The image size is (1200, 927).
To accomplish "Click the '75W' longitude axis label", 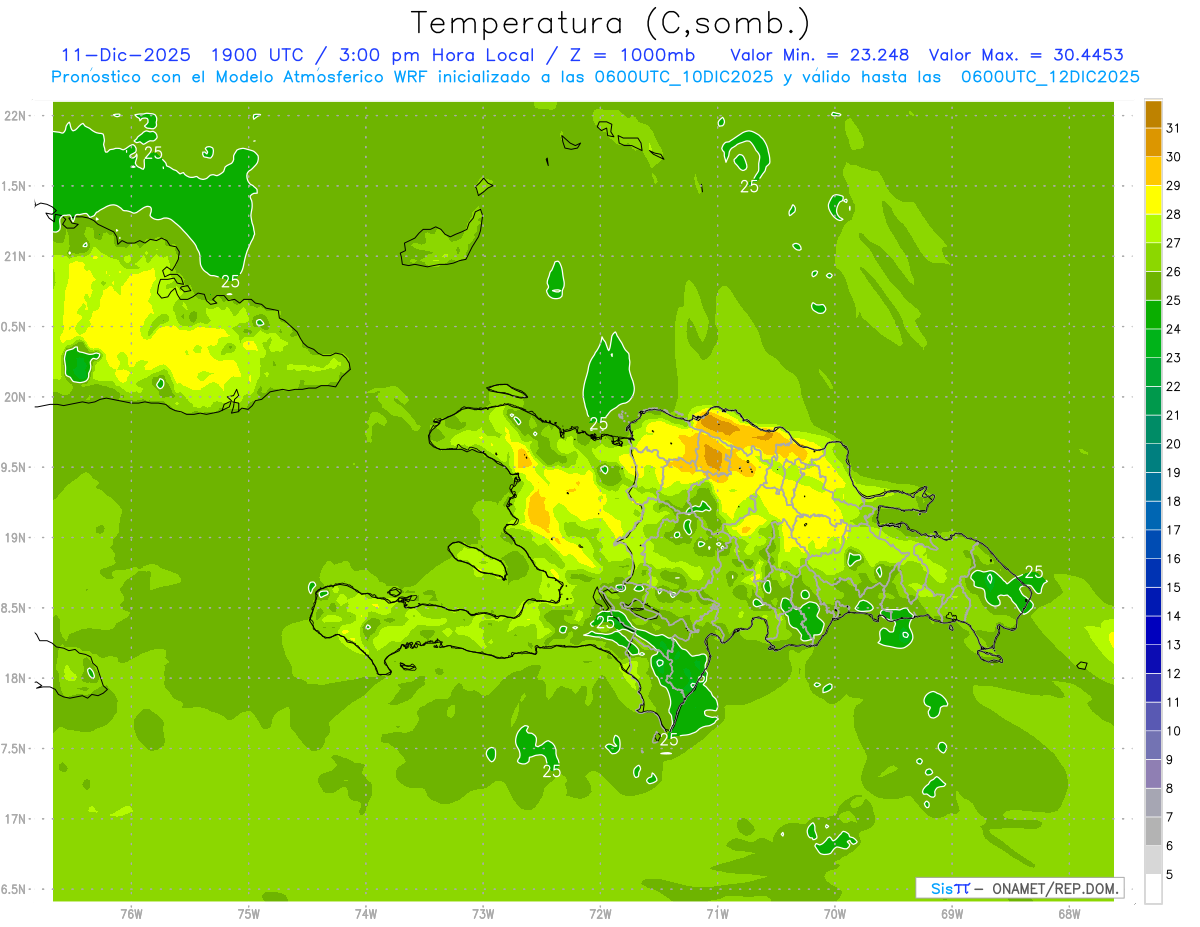I will tap(248, 914).
